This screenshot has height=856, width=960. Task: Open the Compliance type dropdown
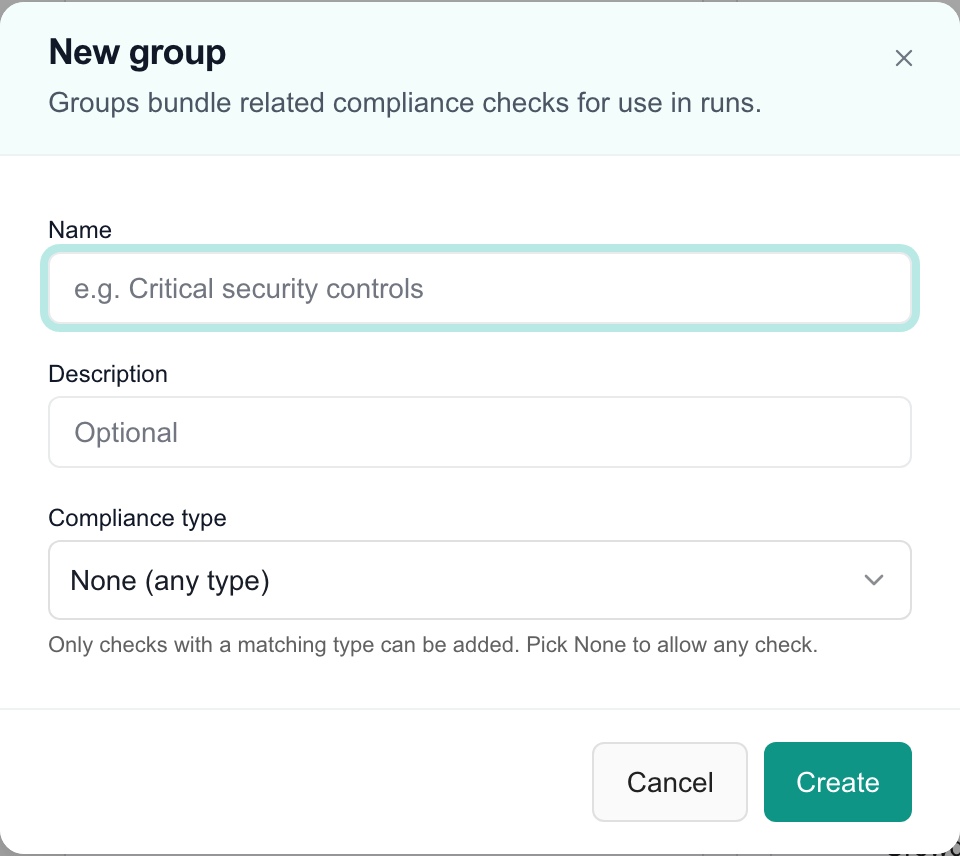[480, 580]
